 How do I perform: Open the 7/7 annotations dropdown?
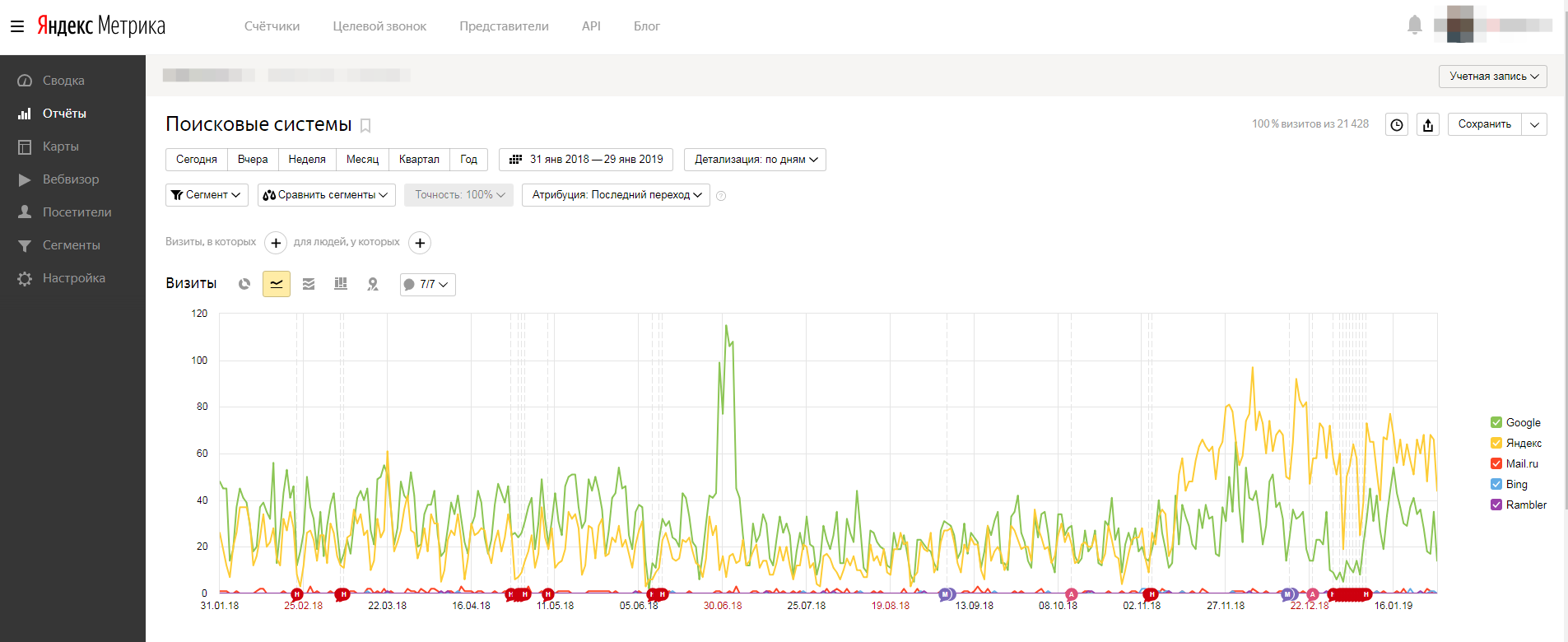tap(428, 285)
